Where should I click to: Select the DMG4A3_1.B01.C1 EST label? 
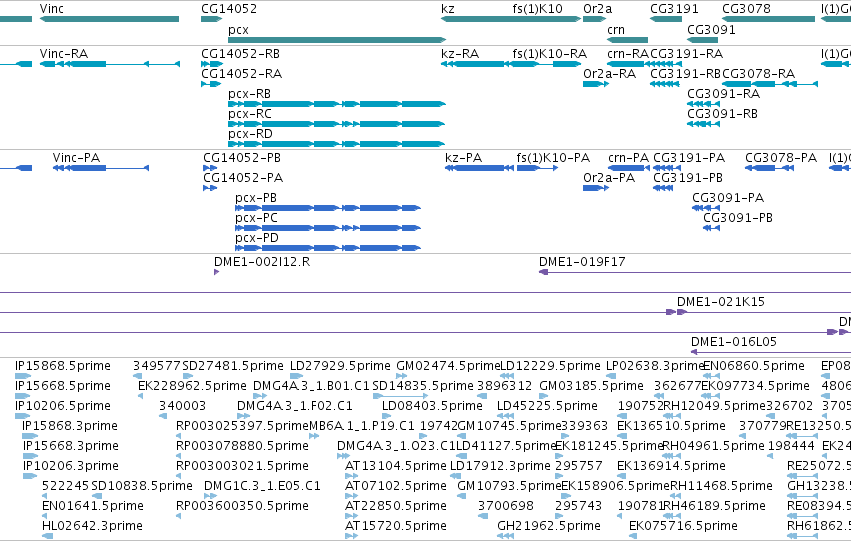tap(311, 386)
